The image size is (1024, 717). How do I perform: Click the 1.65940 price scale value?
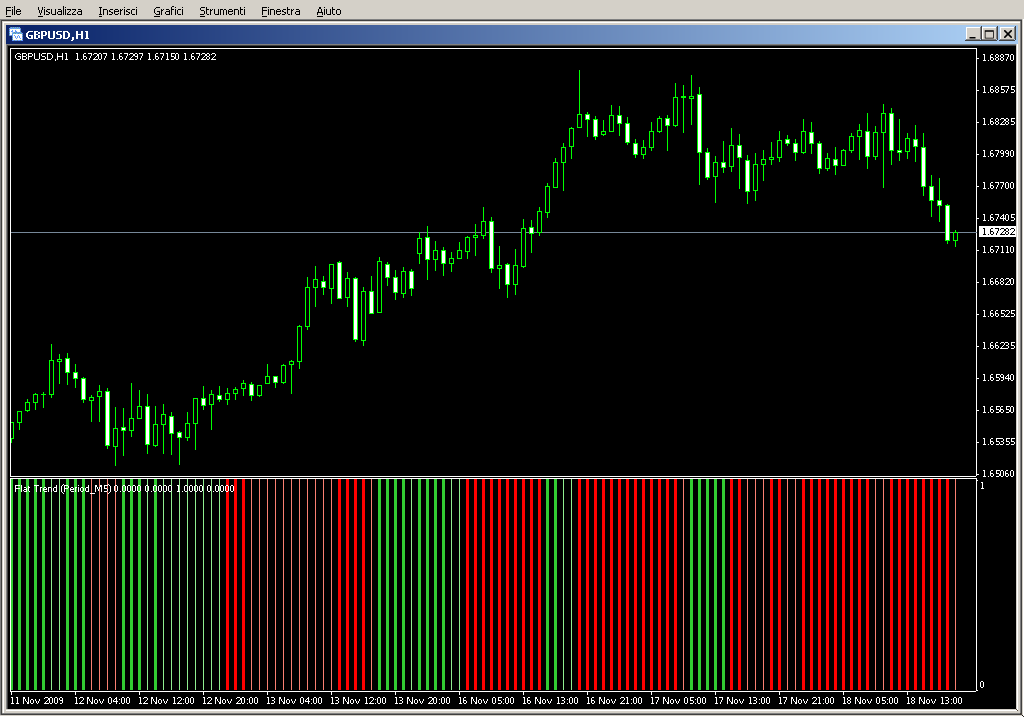998,377
